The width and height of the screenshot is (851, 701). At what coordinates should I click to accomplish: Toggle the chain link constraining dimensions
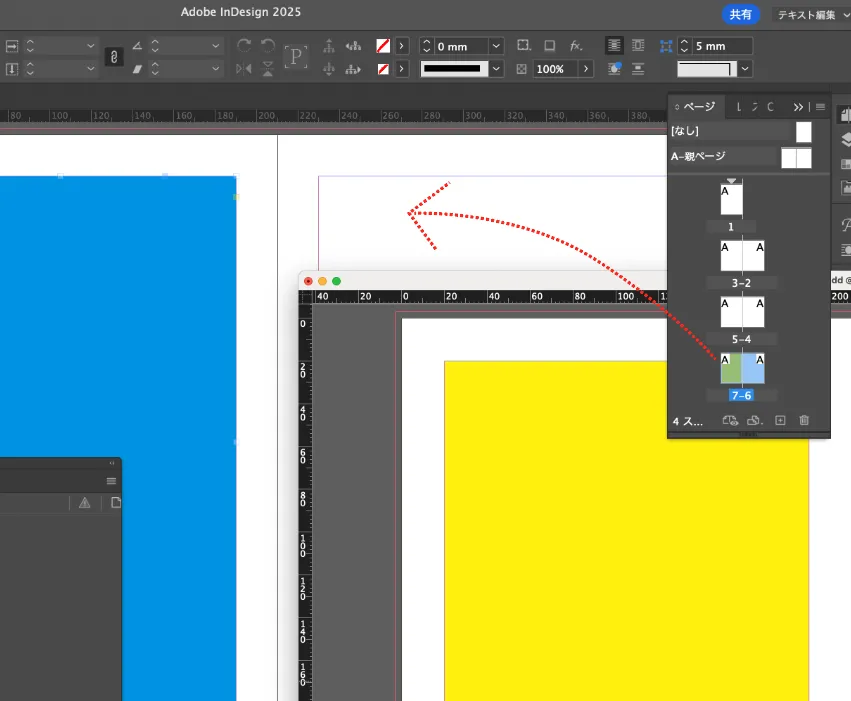click(x=113, y=57)
